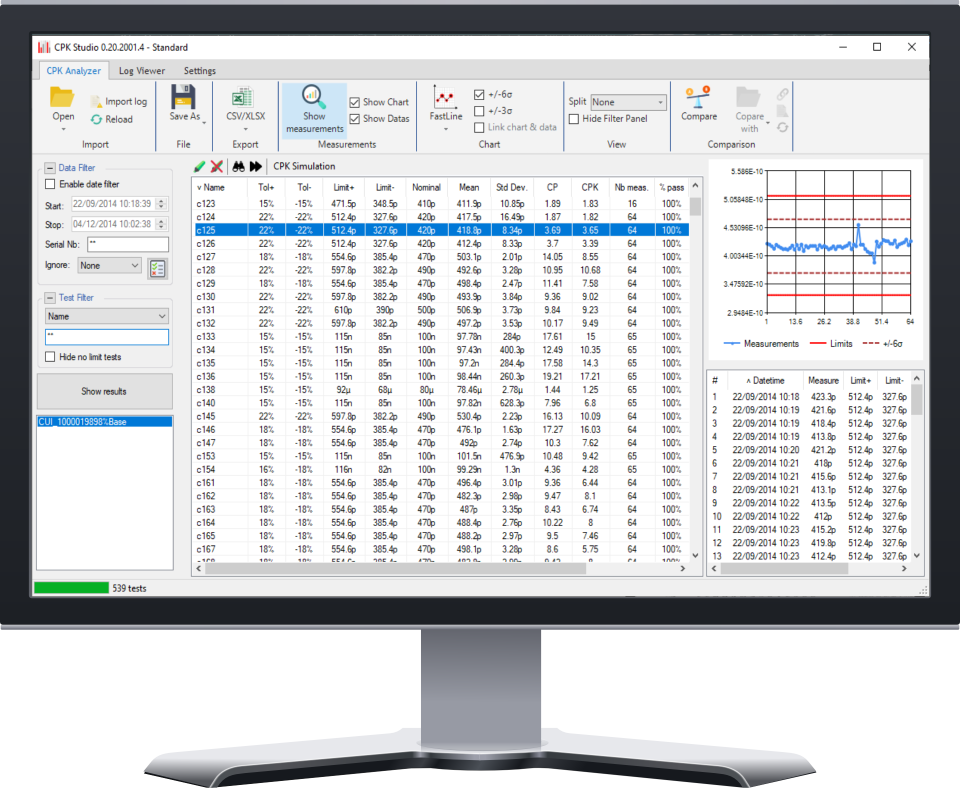Image resolution: width=960 pixels, height=789 pixels.
Task: Collapse the Test Filter section
Action: click(x=50, y=297)
